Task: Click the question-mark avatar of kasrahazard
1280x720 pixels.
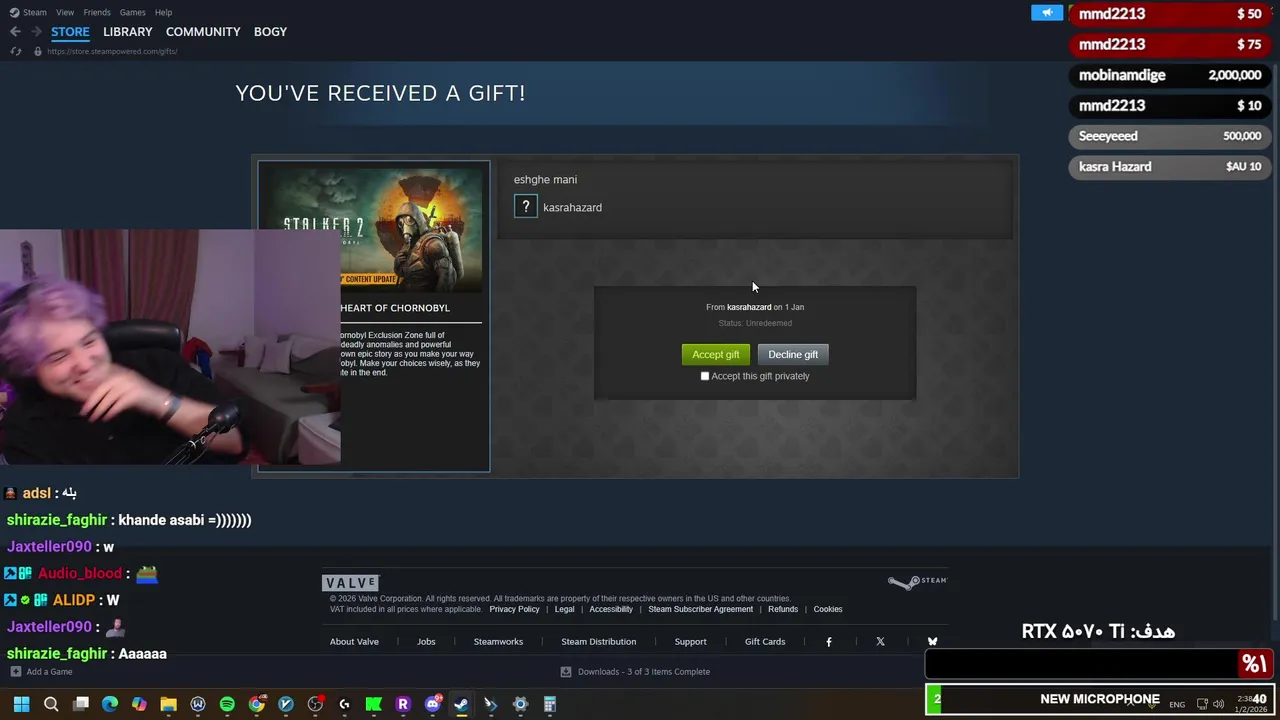Action: 526,207
